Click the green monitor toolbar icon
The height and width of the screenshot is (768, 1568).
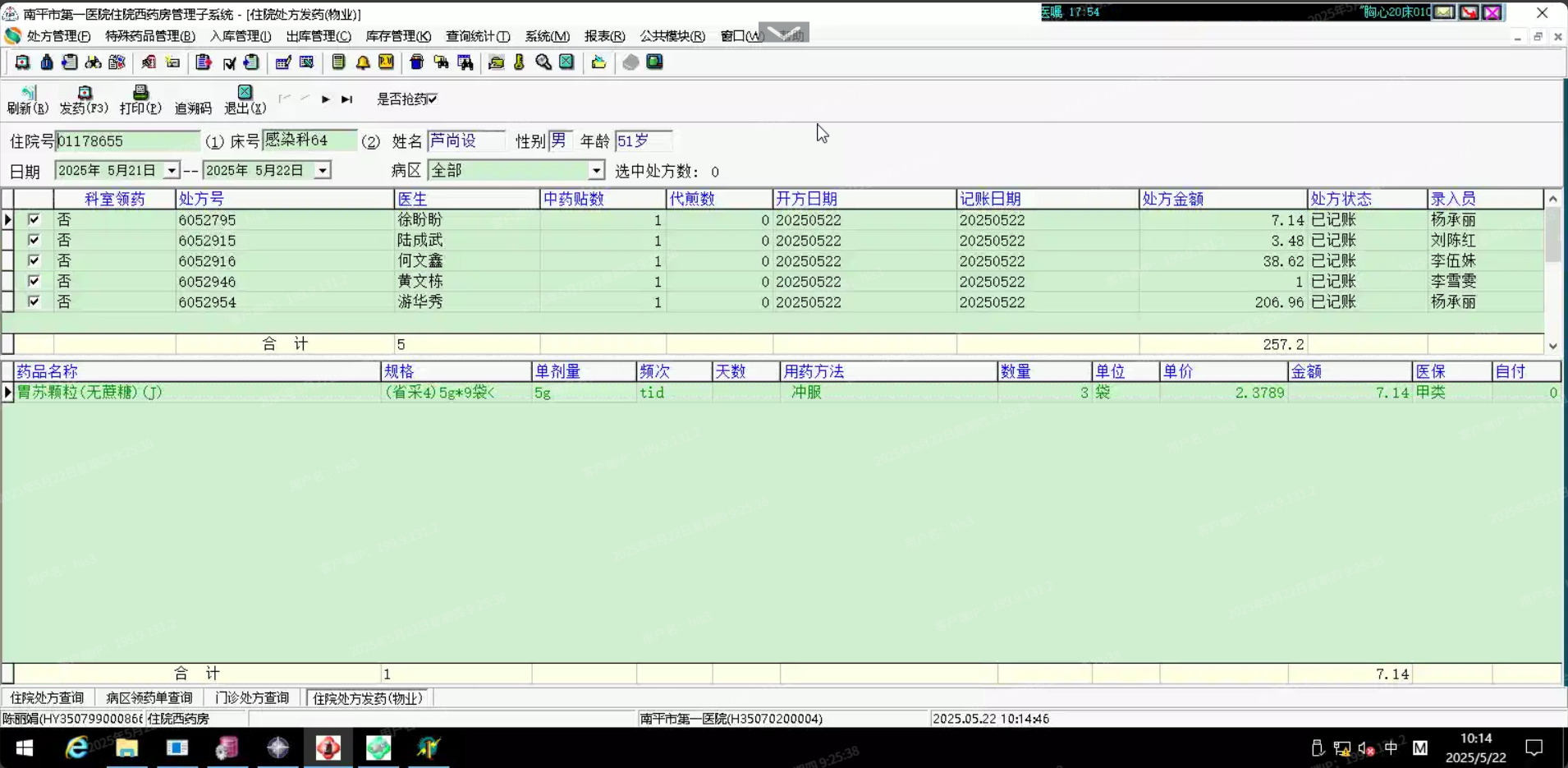click(x=654, y=62)
